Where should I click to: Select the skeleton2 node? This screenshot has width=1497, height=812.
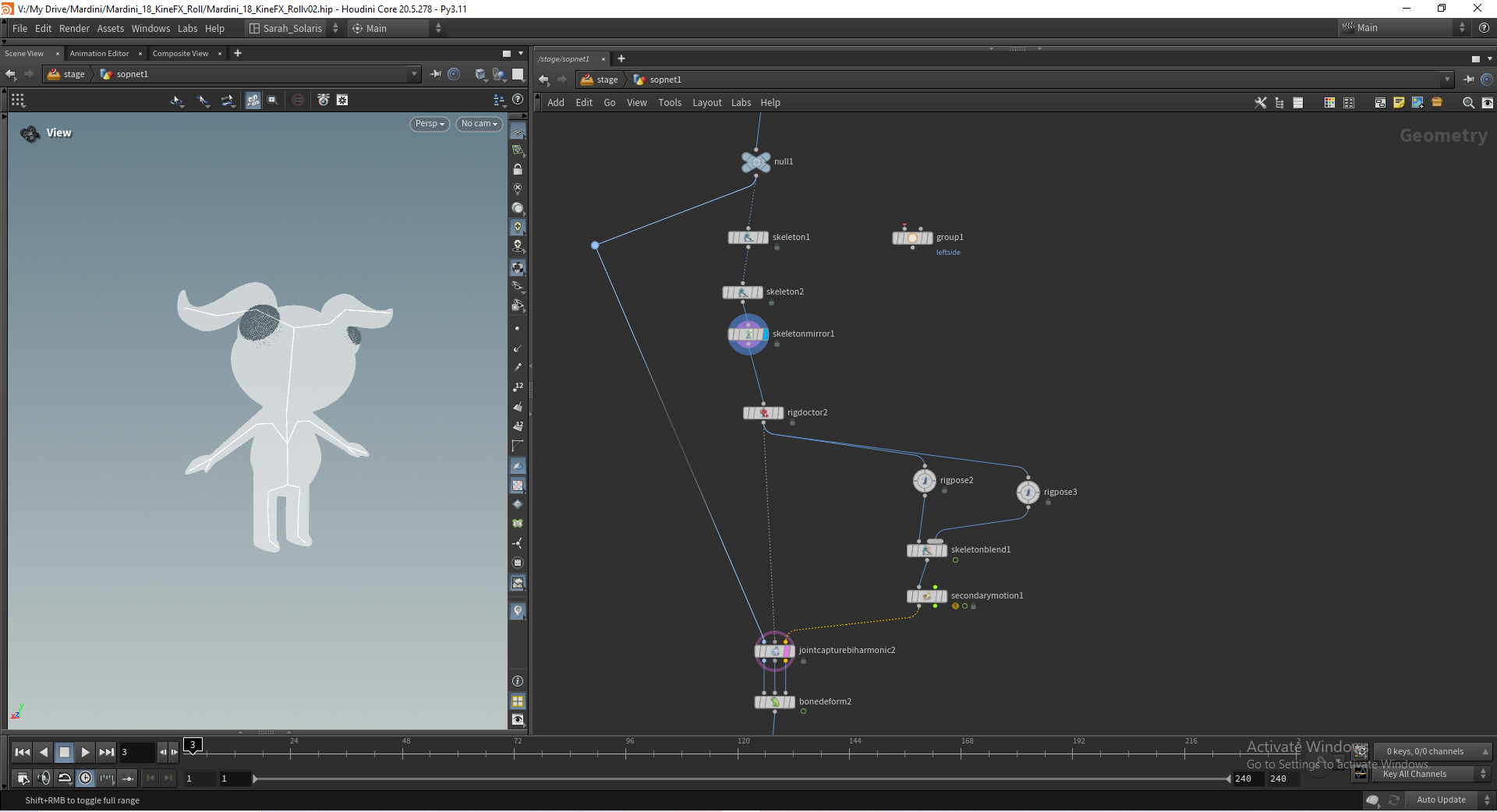742,292
